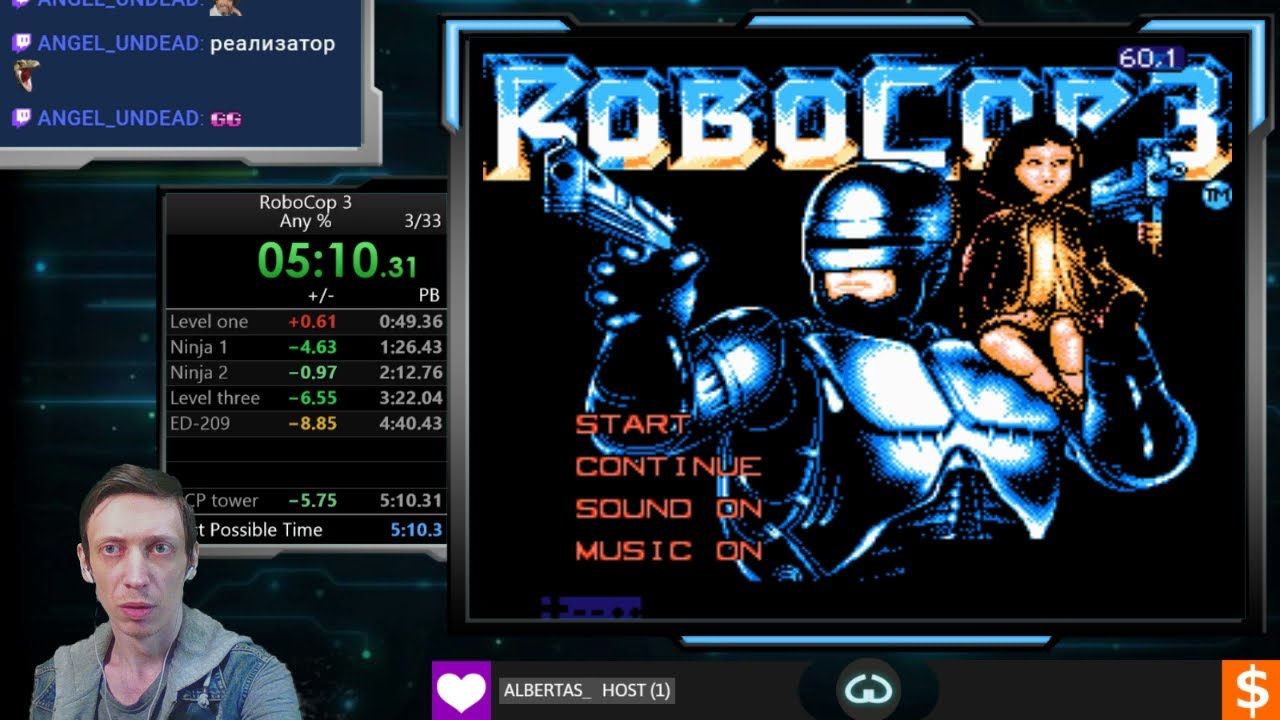The image size is (1280, 720).
Task: Click the 'Ninja 1' split name
Action: [x=199, y=347]
